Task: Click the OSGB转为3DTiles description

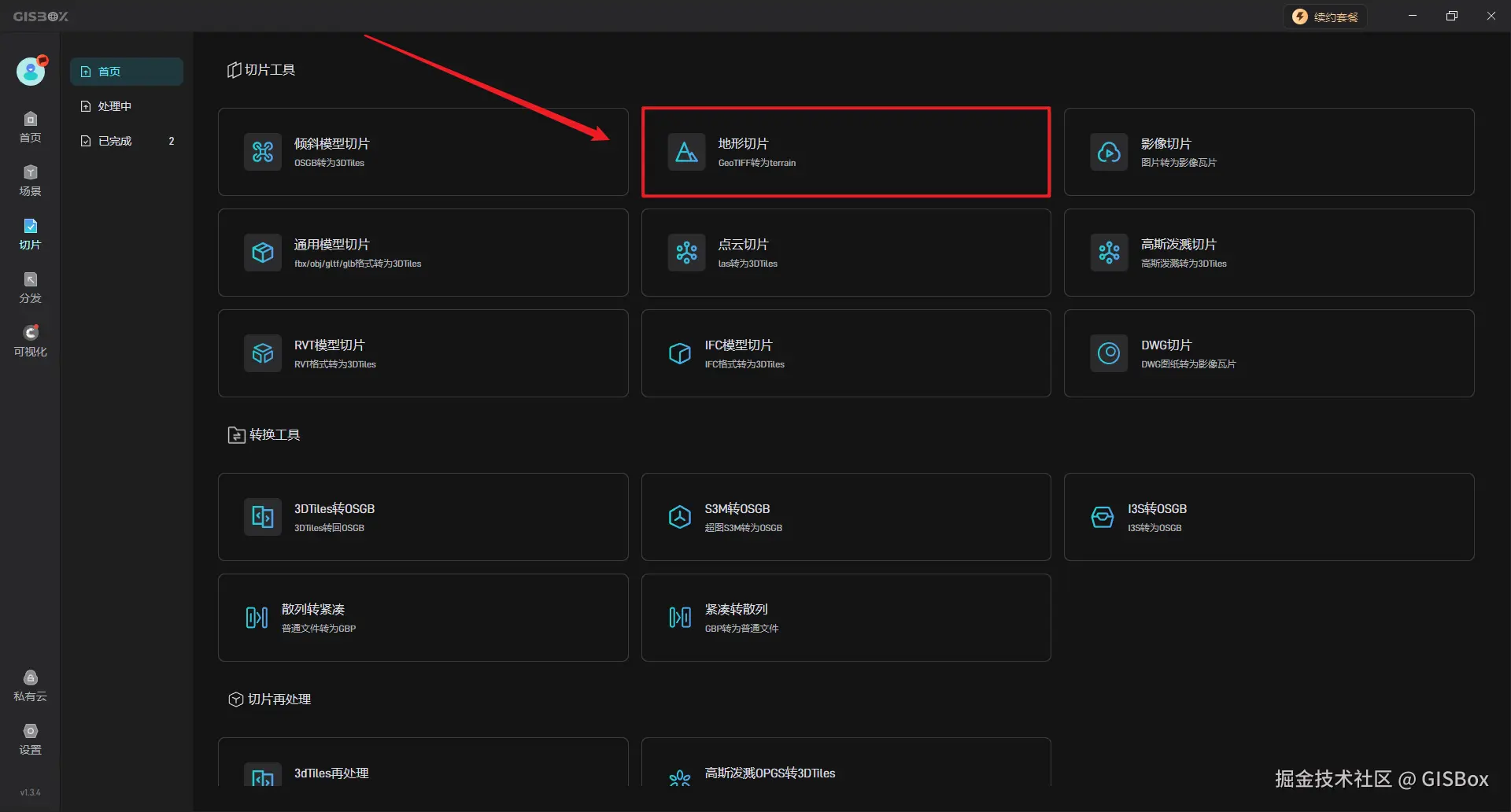Action: pos(329,163)
